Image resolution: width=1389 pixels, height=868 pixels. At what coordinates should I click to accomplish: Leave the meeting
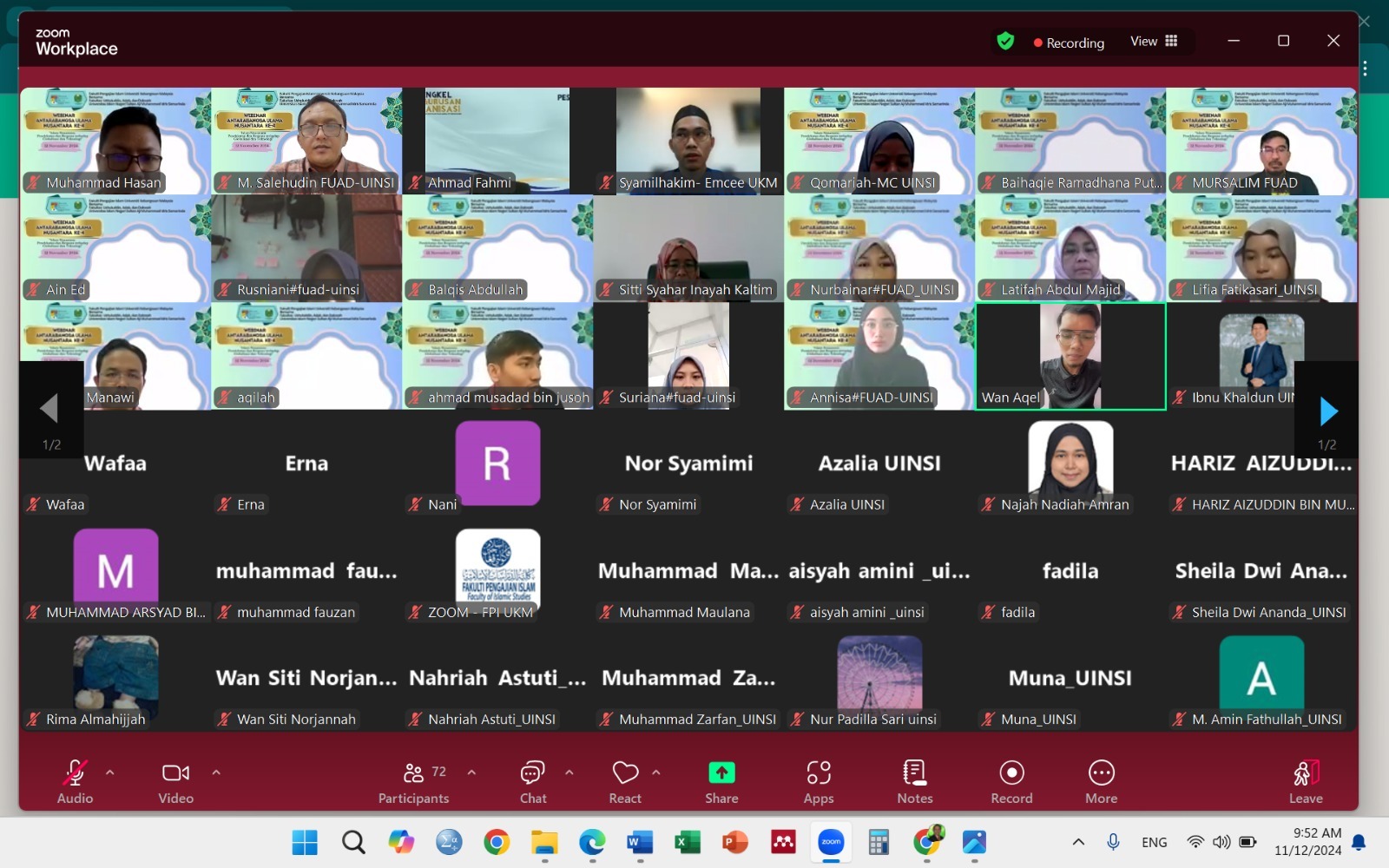click(x=1306, y=781)
